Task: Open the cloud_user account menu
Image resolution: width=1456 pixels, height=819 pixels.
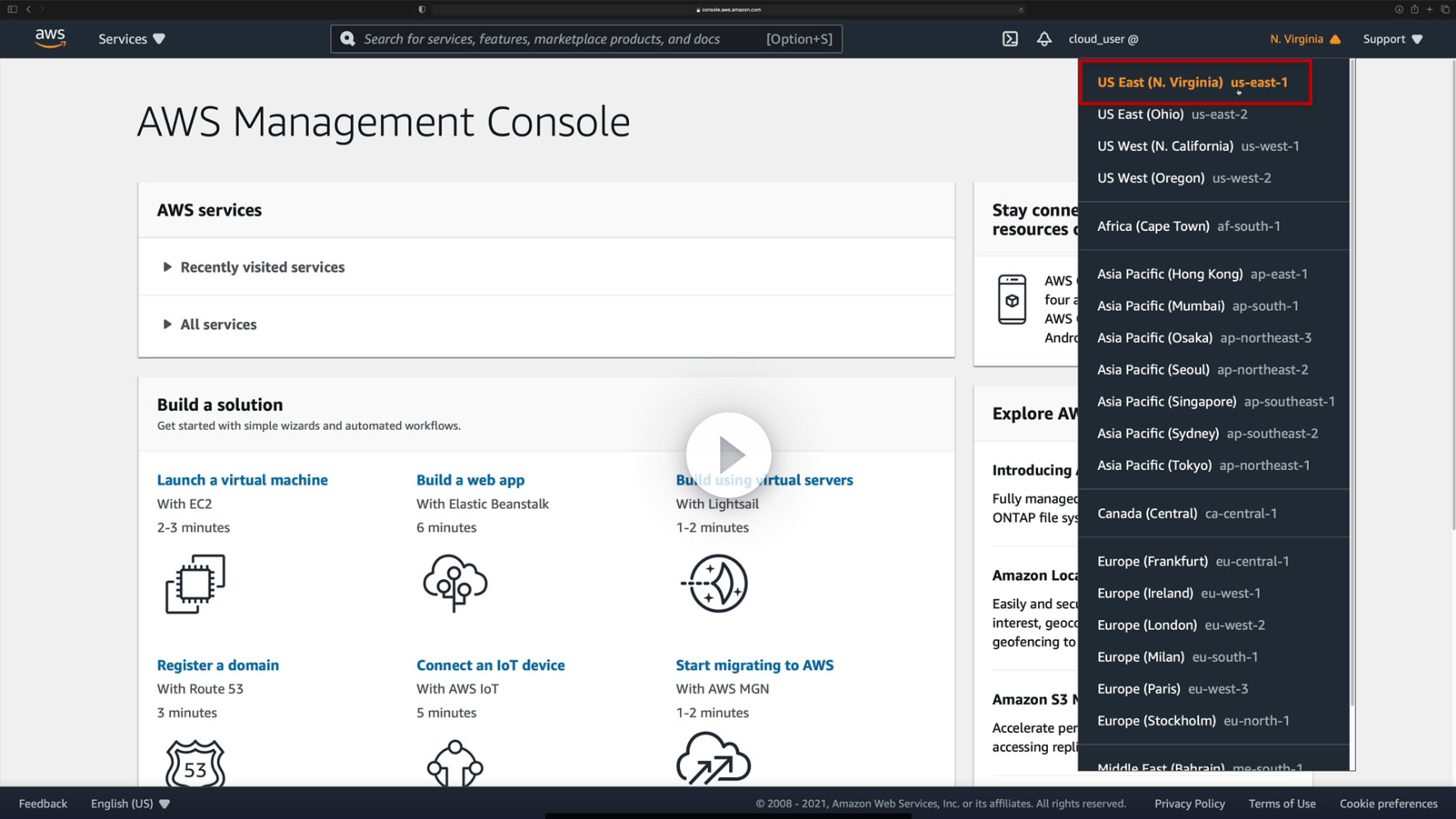Action: coord(1103,39)
